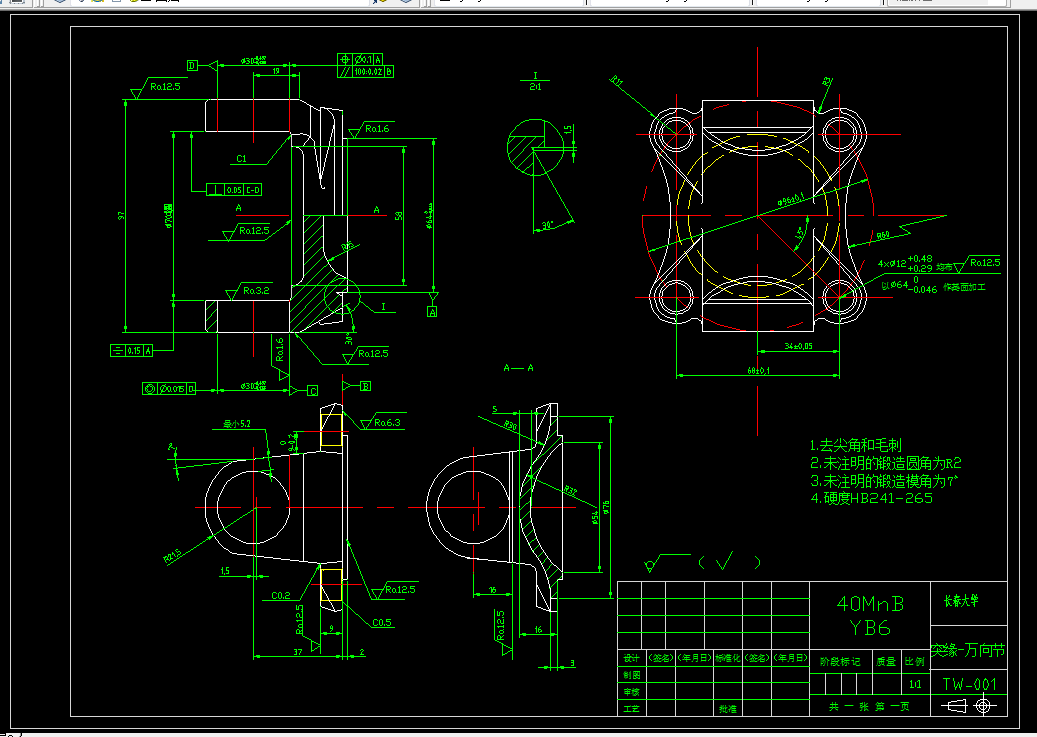Select the boxed datum A symbol
Image resolution: width=1037 pixels, height=737 pixels.
coord(432,312)
